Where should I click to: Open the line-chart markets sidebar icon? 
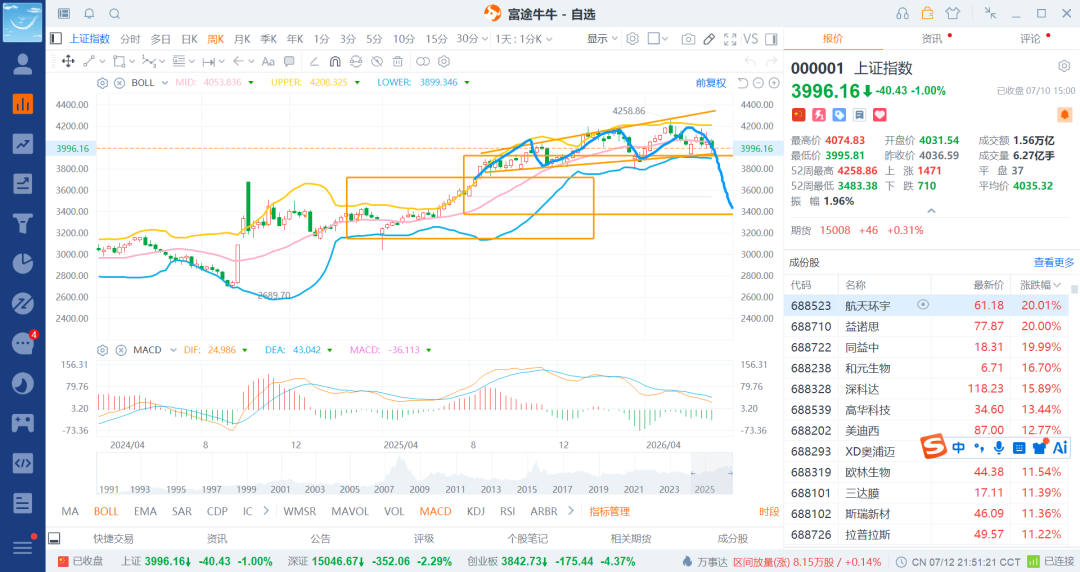click(x=23, y=144)
